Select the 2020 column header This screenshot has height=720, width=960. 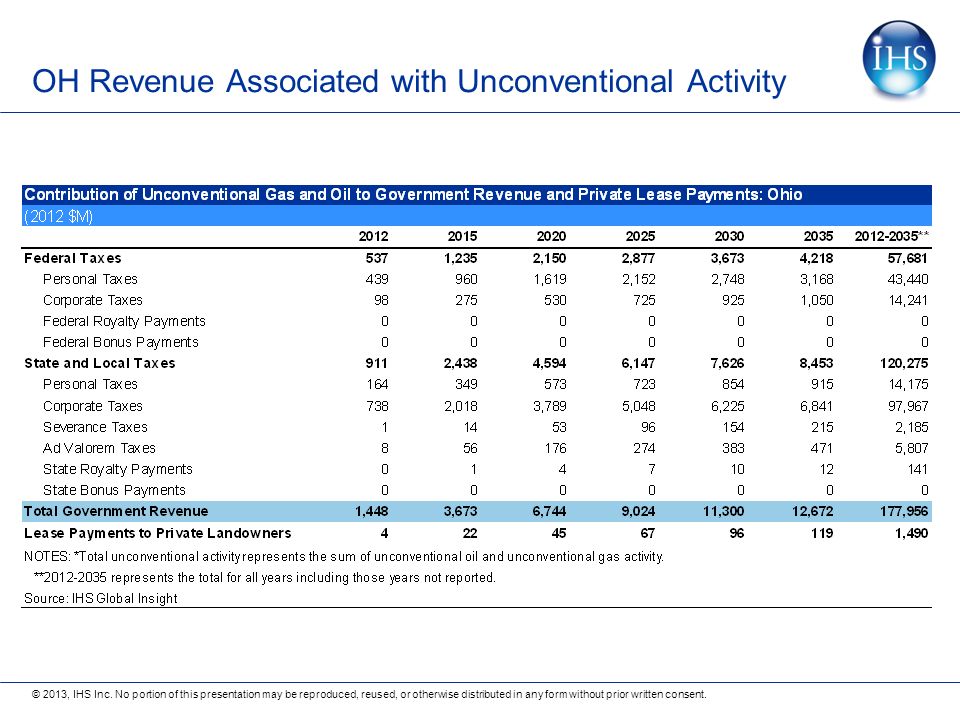551,236
